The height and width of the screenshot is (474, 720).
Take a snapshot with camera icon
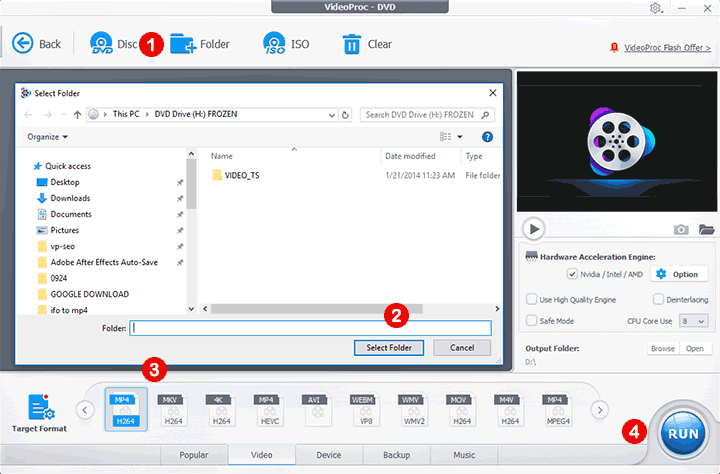pyautogui.click(x=681, y=229)
